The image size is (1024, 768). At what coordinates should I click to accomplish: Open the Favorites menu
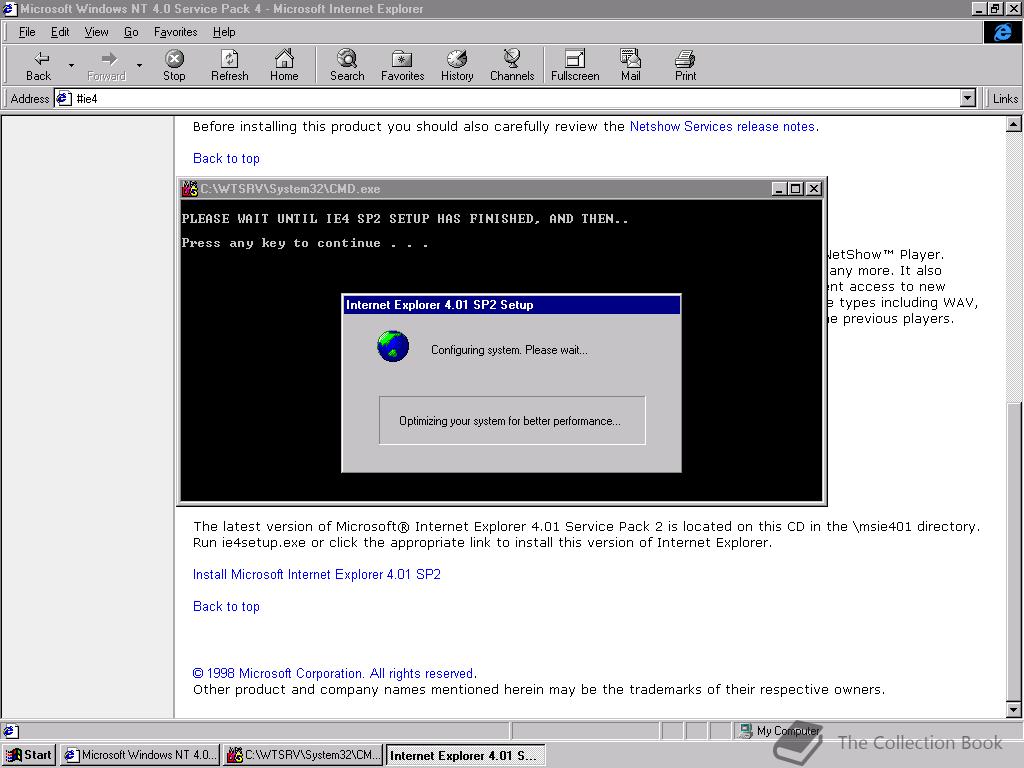pyautogui.click(x=176, y=32)
